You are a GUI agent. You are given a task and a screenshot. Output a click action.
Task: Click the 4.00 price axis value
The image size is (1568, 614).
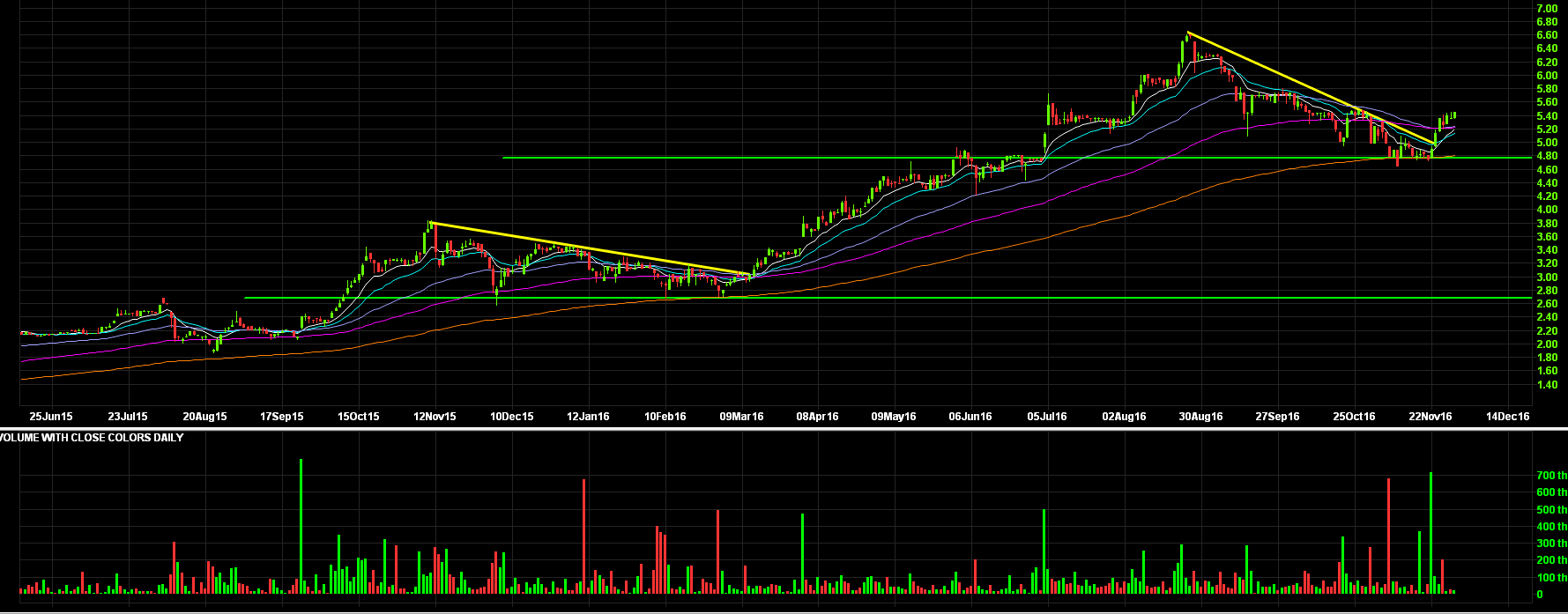(x=1547, y=210)
